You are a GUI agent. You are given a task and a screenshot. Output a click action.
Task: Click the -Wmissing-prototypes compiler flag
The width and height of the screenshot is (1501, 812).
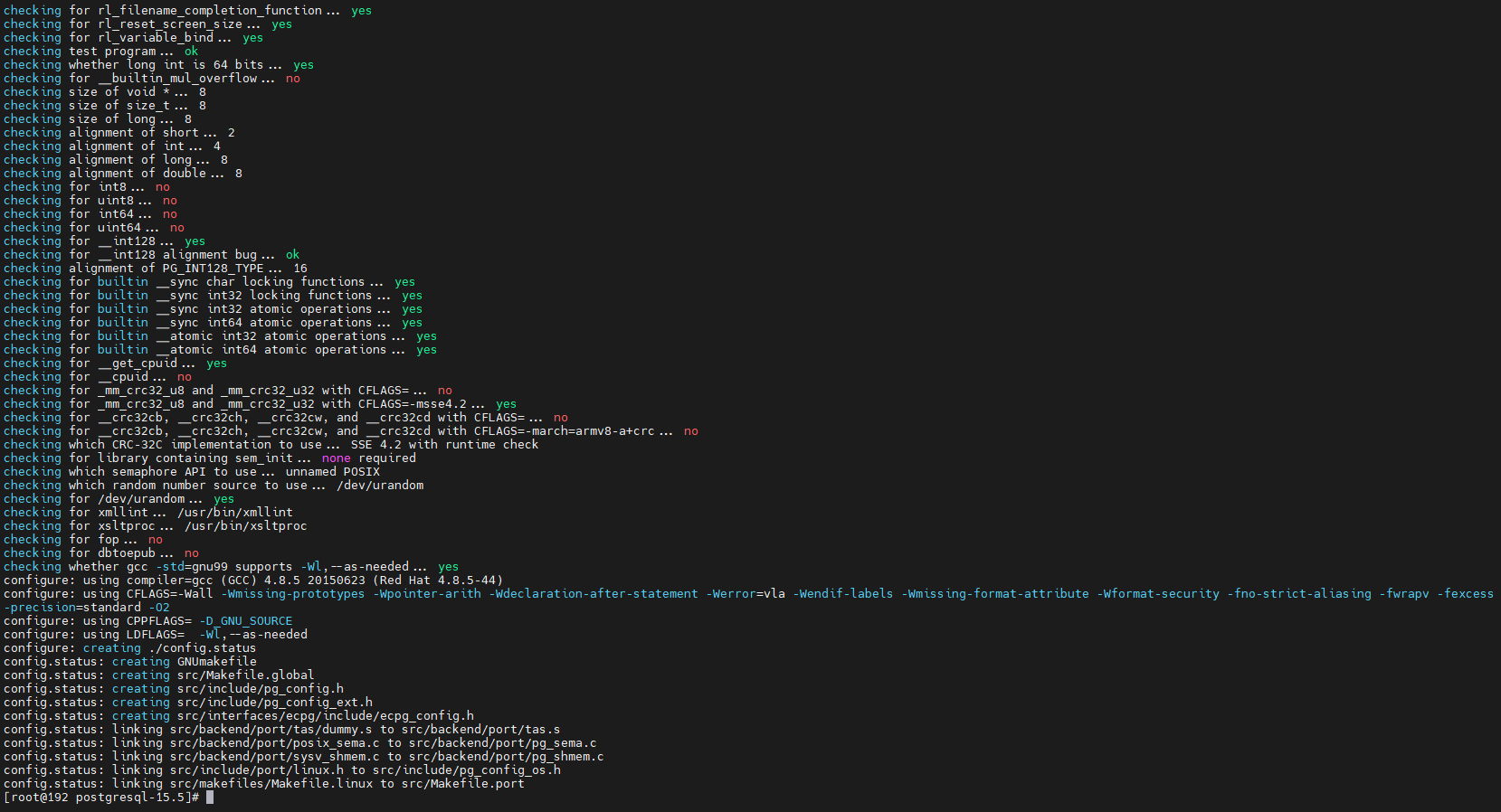click(296, 594)
